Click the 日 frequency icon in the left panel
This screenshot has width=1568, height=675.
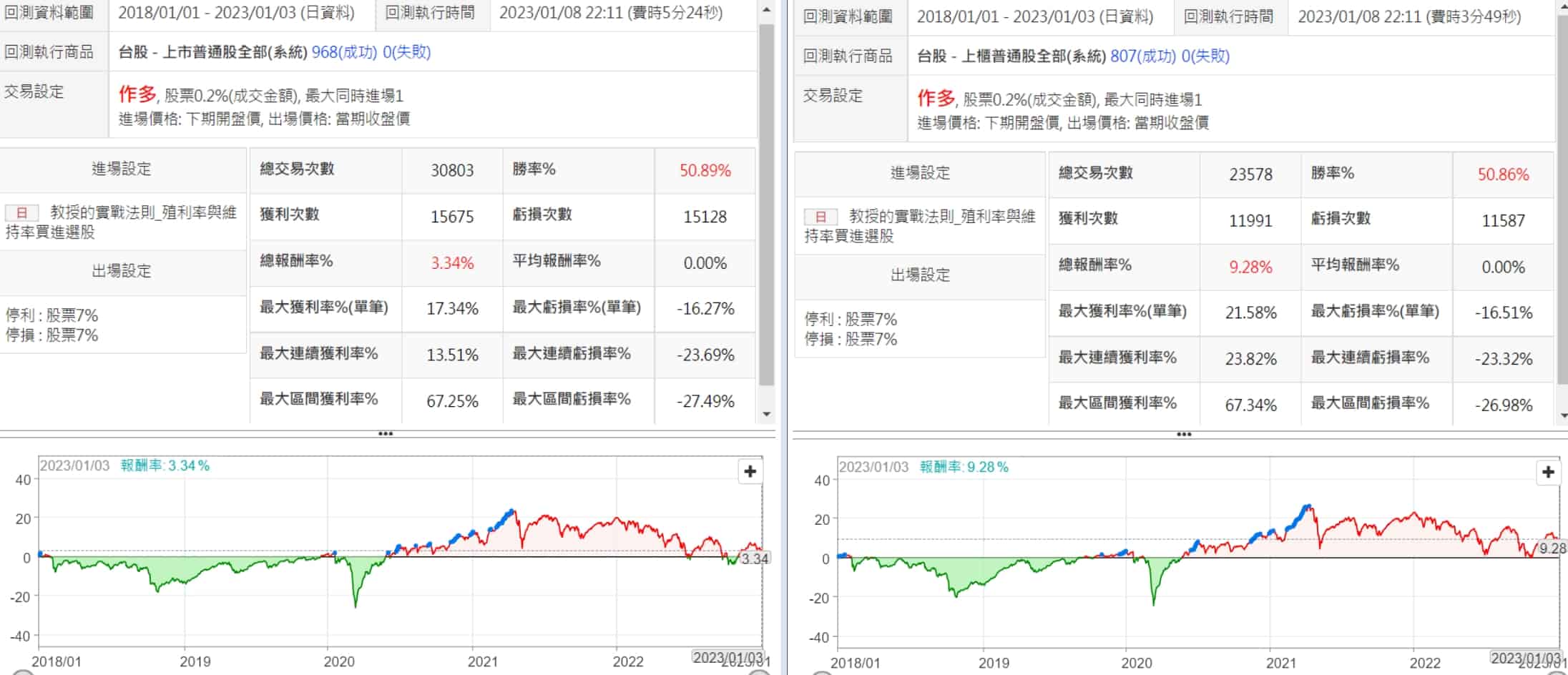click(21, 213)
